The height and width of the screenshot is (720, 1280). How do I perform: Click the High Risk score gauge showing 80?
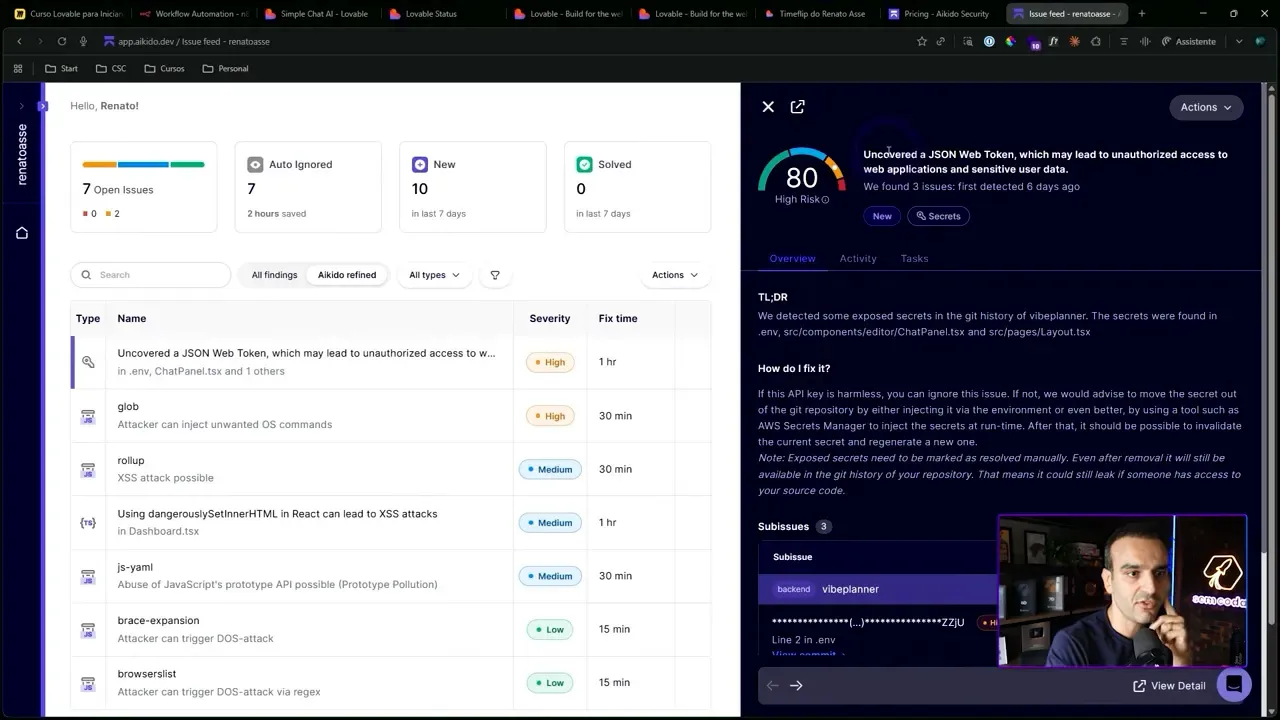tap(801, 178)
